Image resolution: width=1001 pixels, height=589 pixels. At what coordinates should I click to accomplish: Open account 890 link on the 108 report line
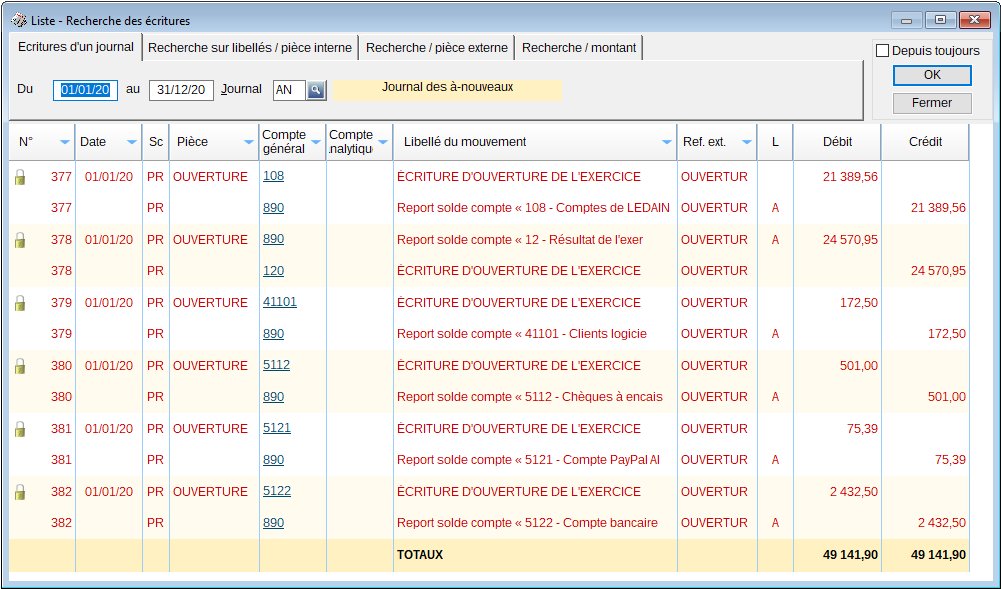pyautogui.click(x=273, y=208)
